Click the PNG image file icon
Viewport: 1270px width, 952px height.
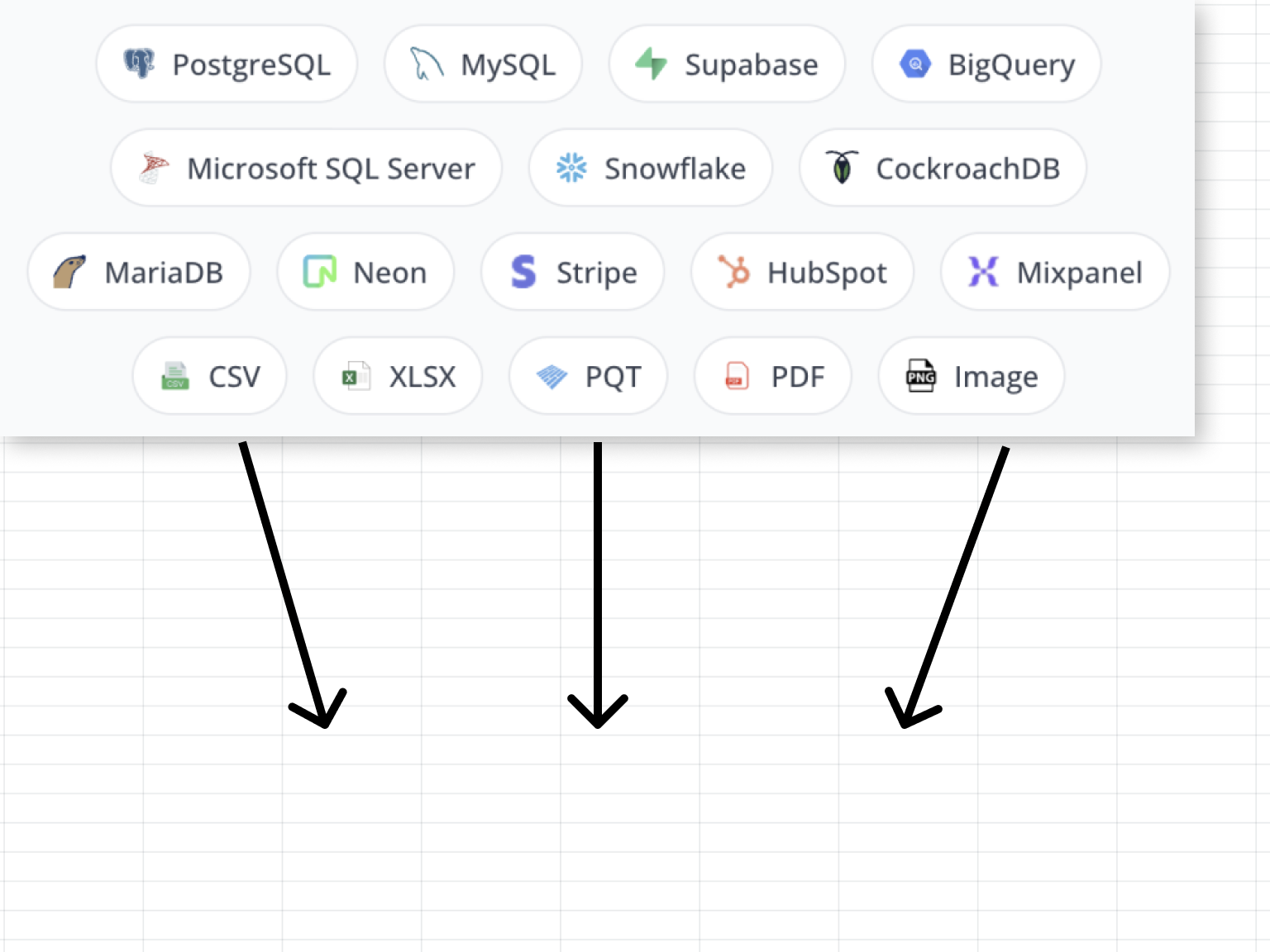(920, 376)
